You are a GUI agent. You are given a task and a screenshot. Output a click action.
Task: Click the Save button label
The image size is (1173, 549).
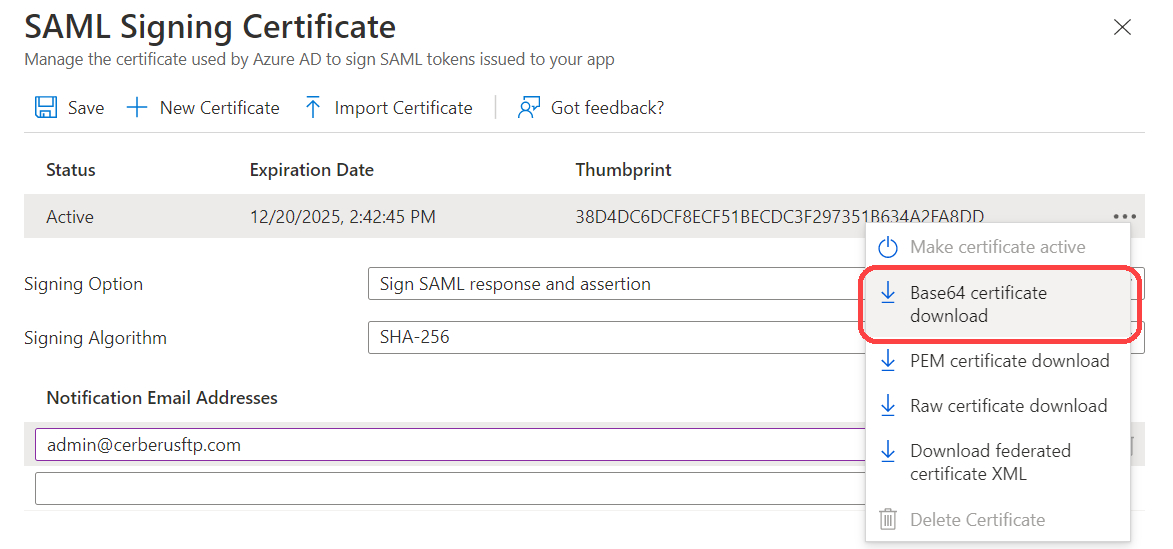coord(86,108)
